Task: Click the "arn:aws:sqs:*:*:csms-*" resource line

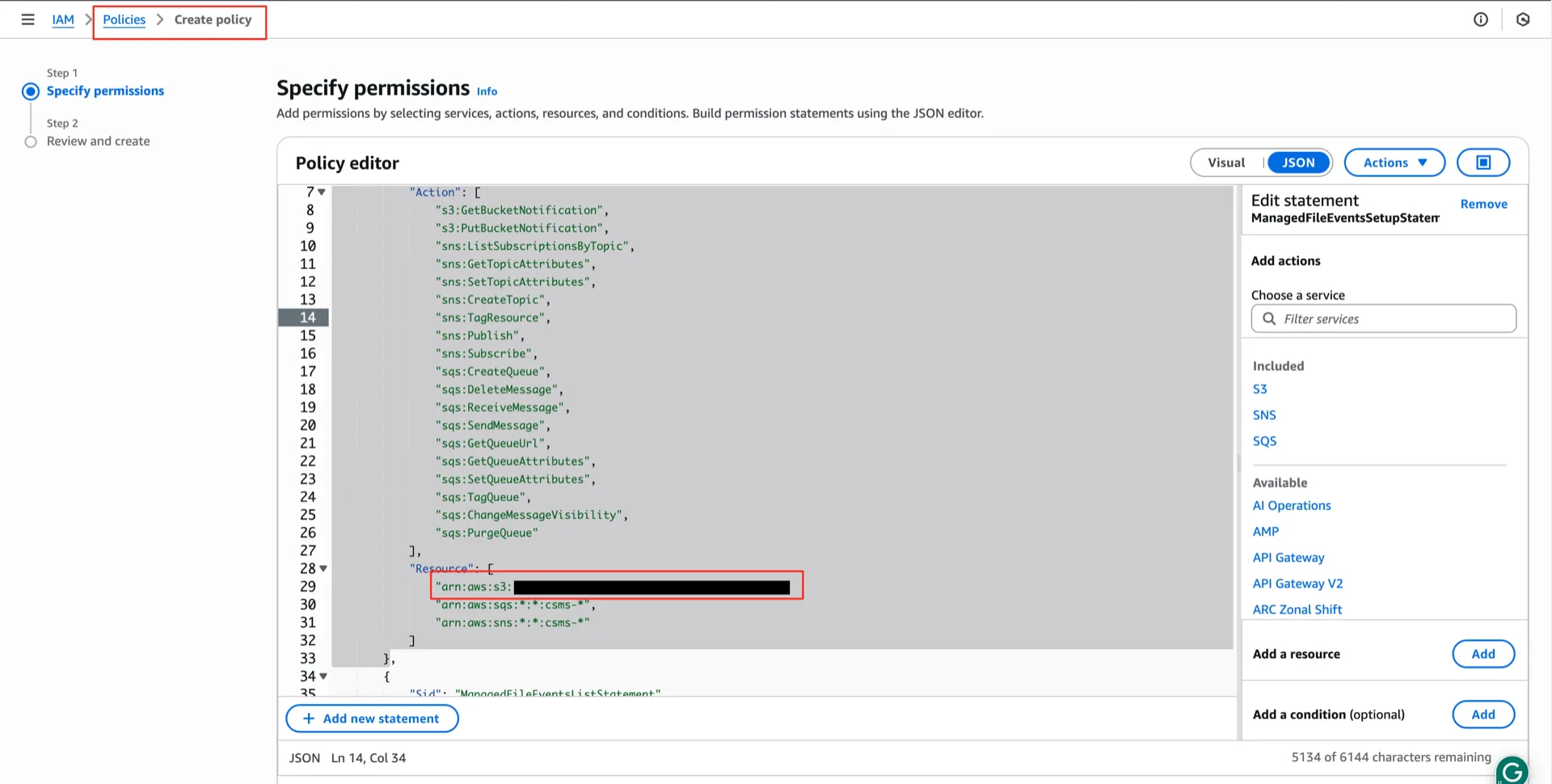Action: (515, 605)
